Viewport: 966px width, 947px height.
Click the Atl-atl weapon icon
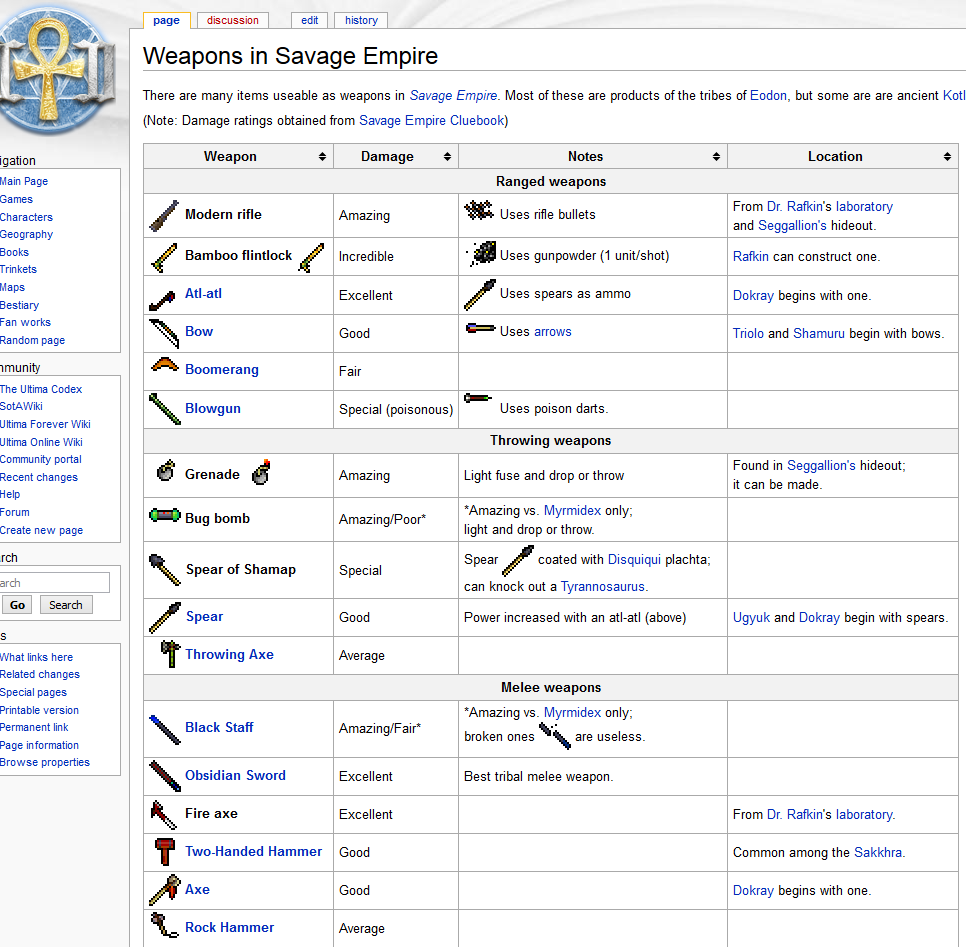pos(163,301)
